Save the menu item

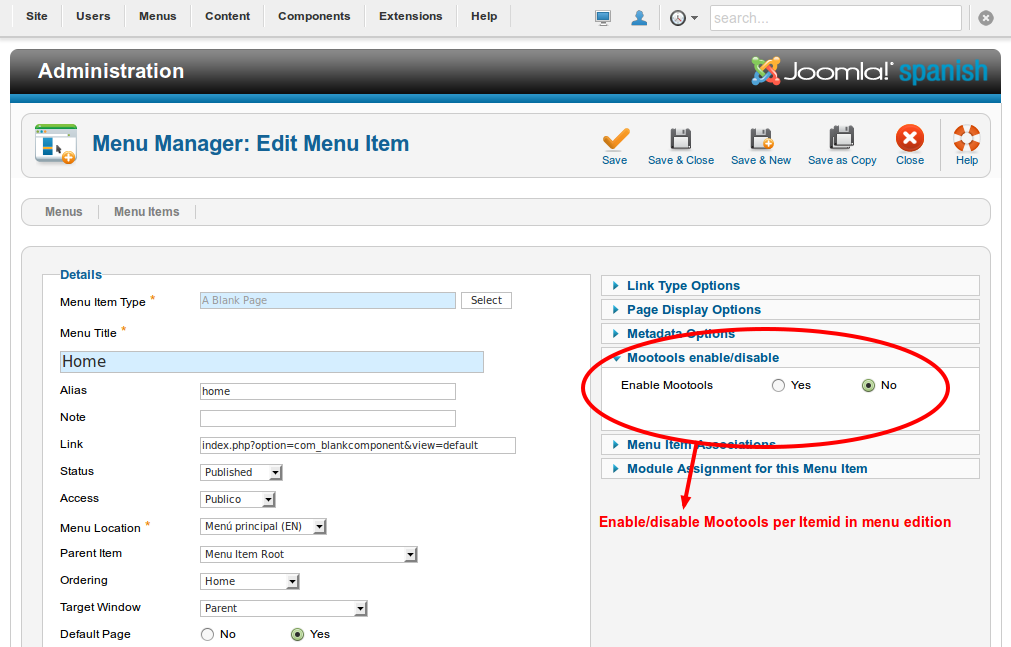click(x=615, y=145)
